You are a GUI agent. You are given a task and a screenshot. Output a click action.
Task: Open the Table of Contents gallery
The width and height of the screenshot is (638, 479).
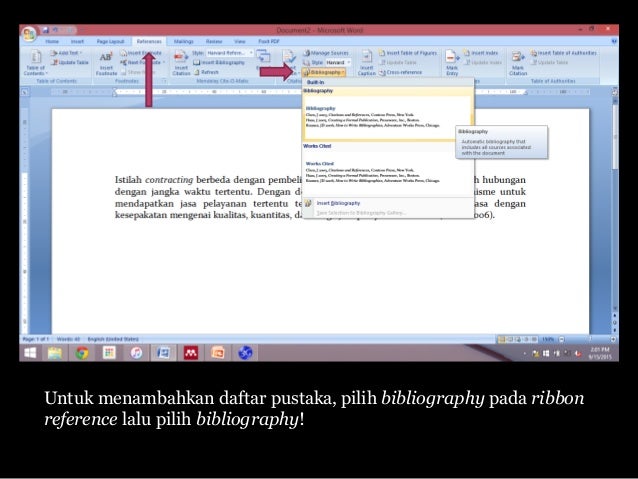(35, 62)
